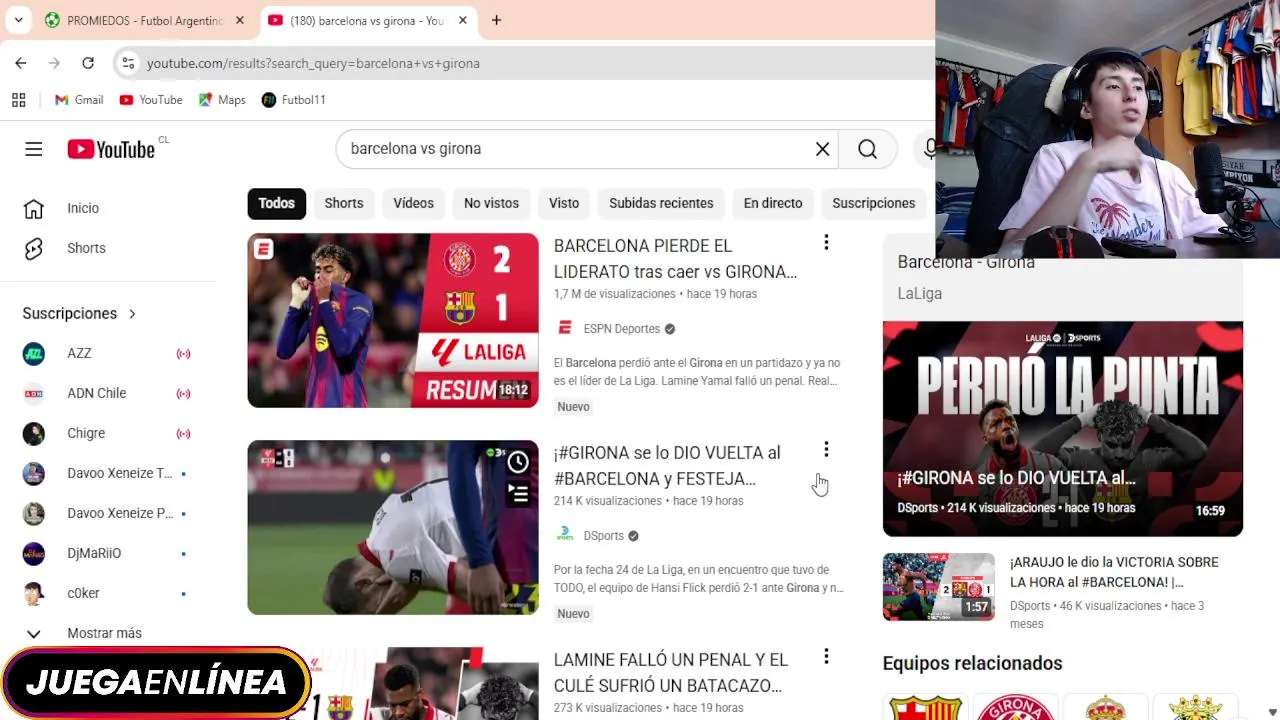The image size is (1280, 720).
Task: Select the Vídeos filter chip
Action: pyautogui.click(x=413, y=203)
